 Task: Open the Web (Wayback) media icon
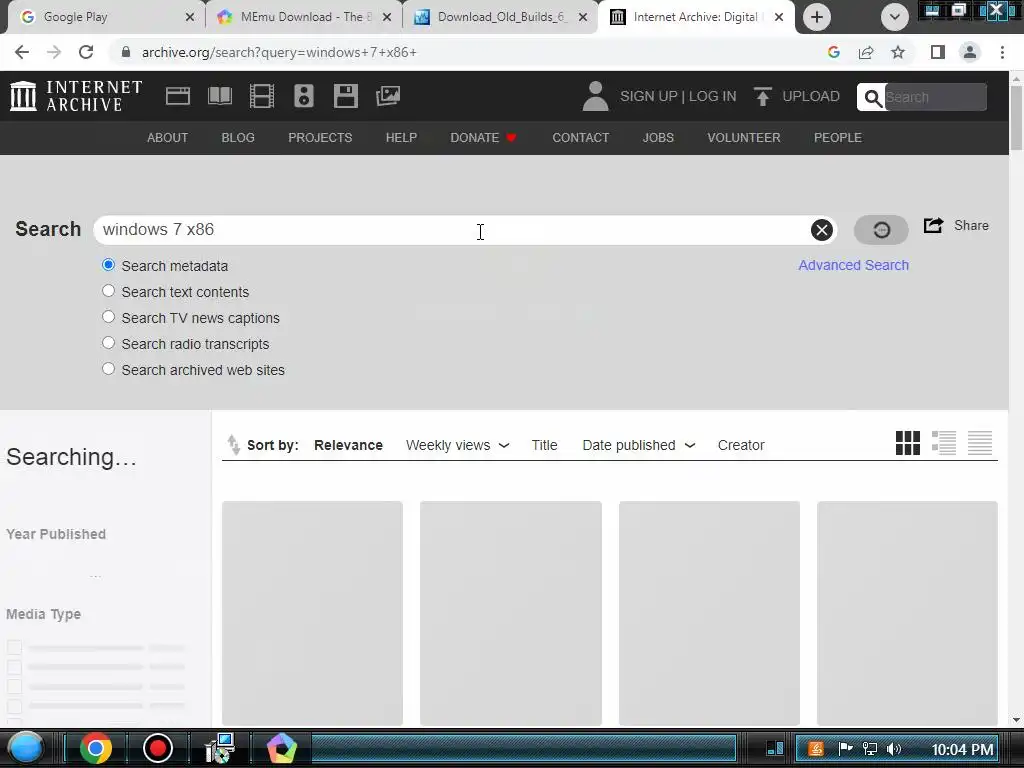coord(178,96)
